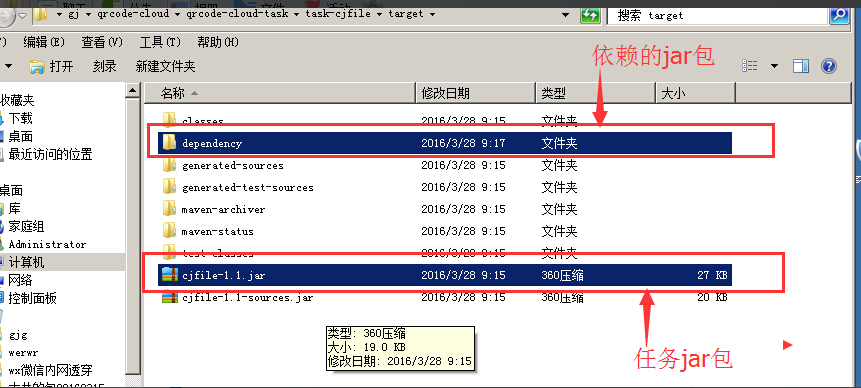Select 最近访问的位置 in sidebar
Image resolution: width=861 pixels, height=388 pixels.
click(x=50, y=154)
